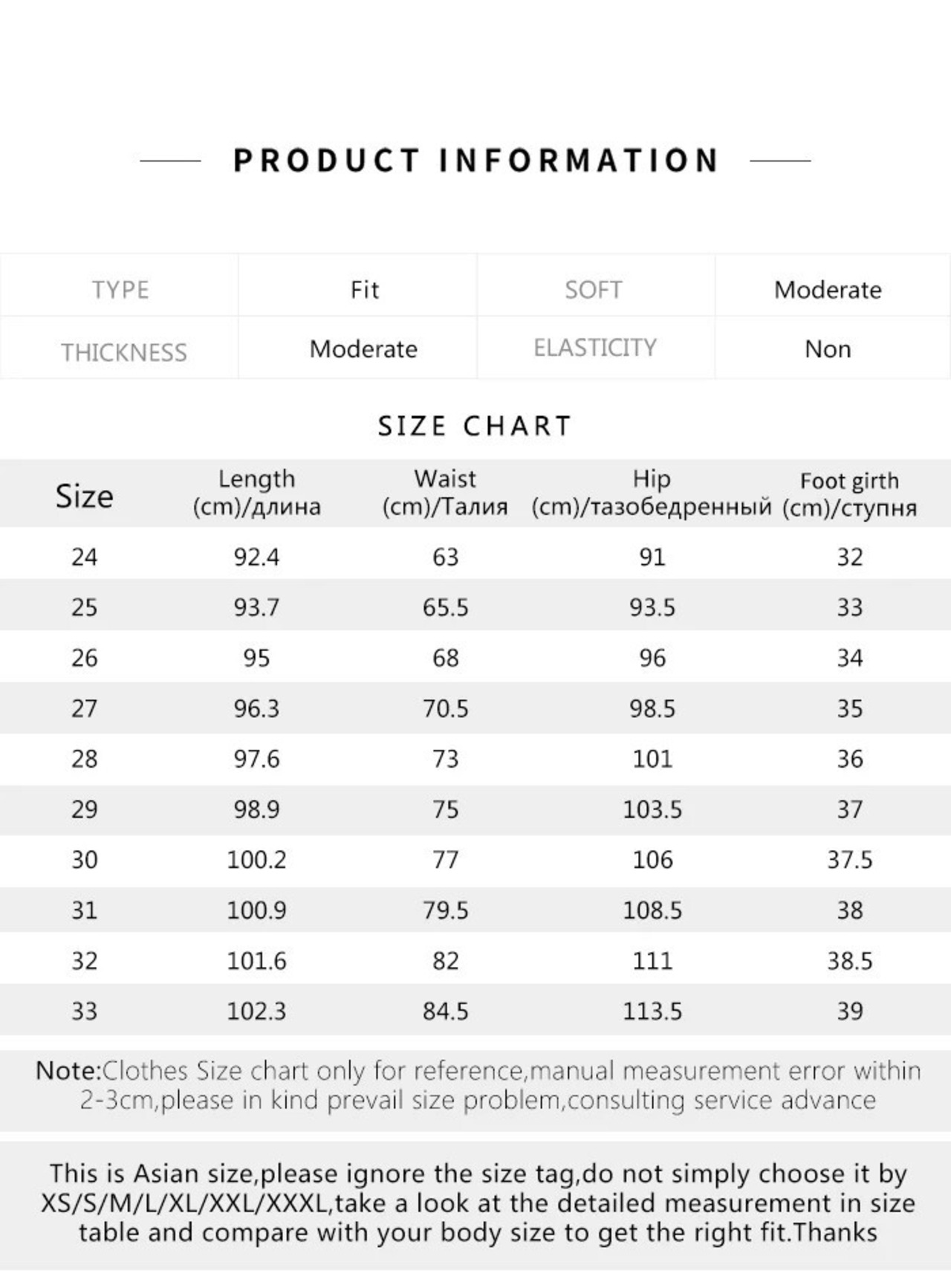This screenshot has height=1288, width=951.
Task: Click the Foot girth column header
Action: pos(849,494)
